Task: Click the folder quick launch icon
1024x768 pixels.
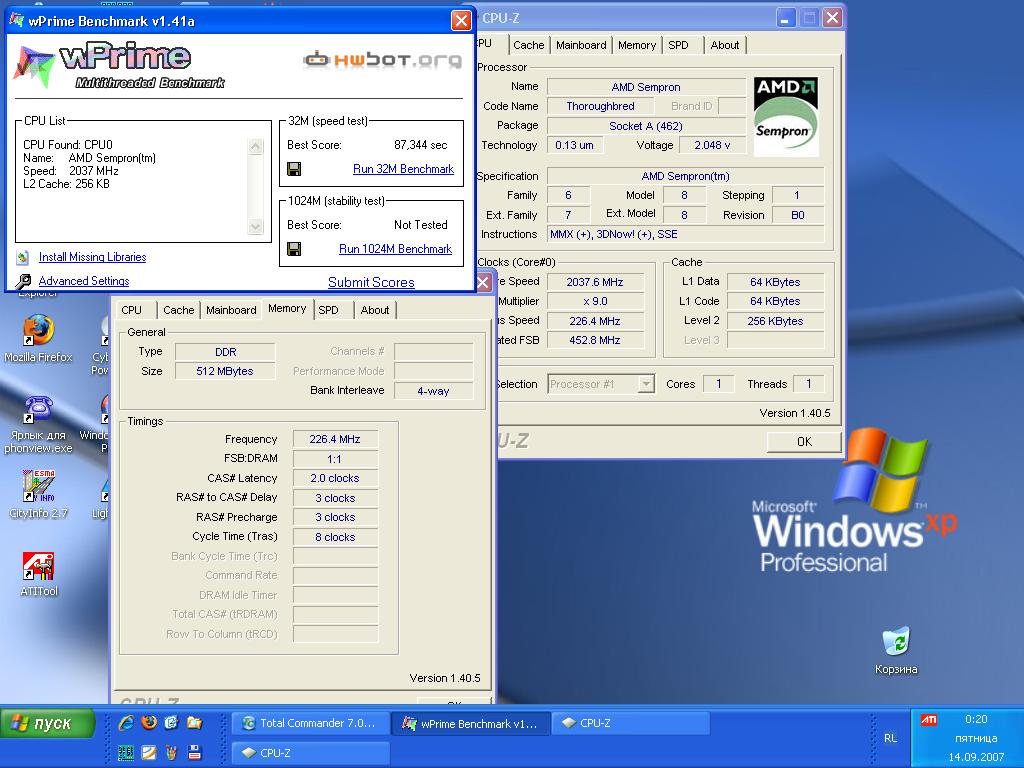Action: pos(194,723)
